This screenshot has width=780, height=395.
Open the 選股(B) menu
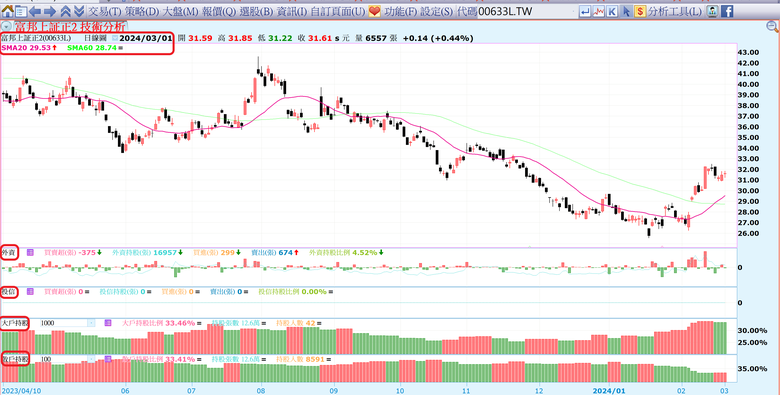pos(256,11)
